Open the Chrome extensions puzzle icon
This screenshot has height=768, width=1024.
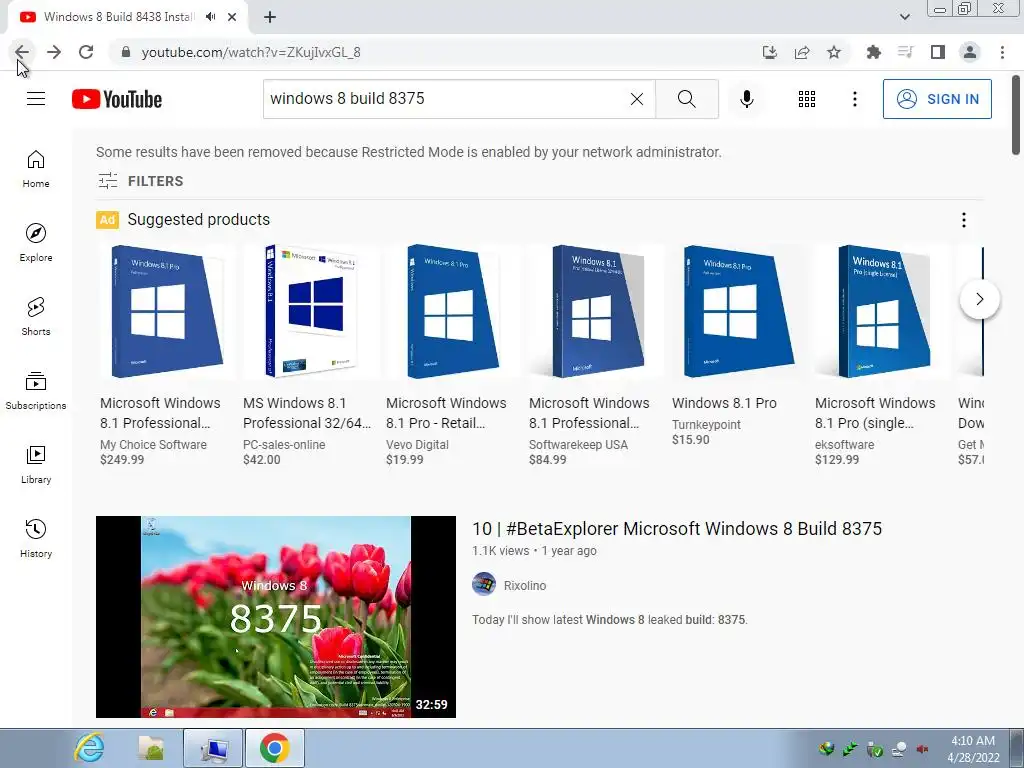click(873, 52)
